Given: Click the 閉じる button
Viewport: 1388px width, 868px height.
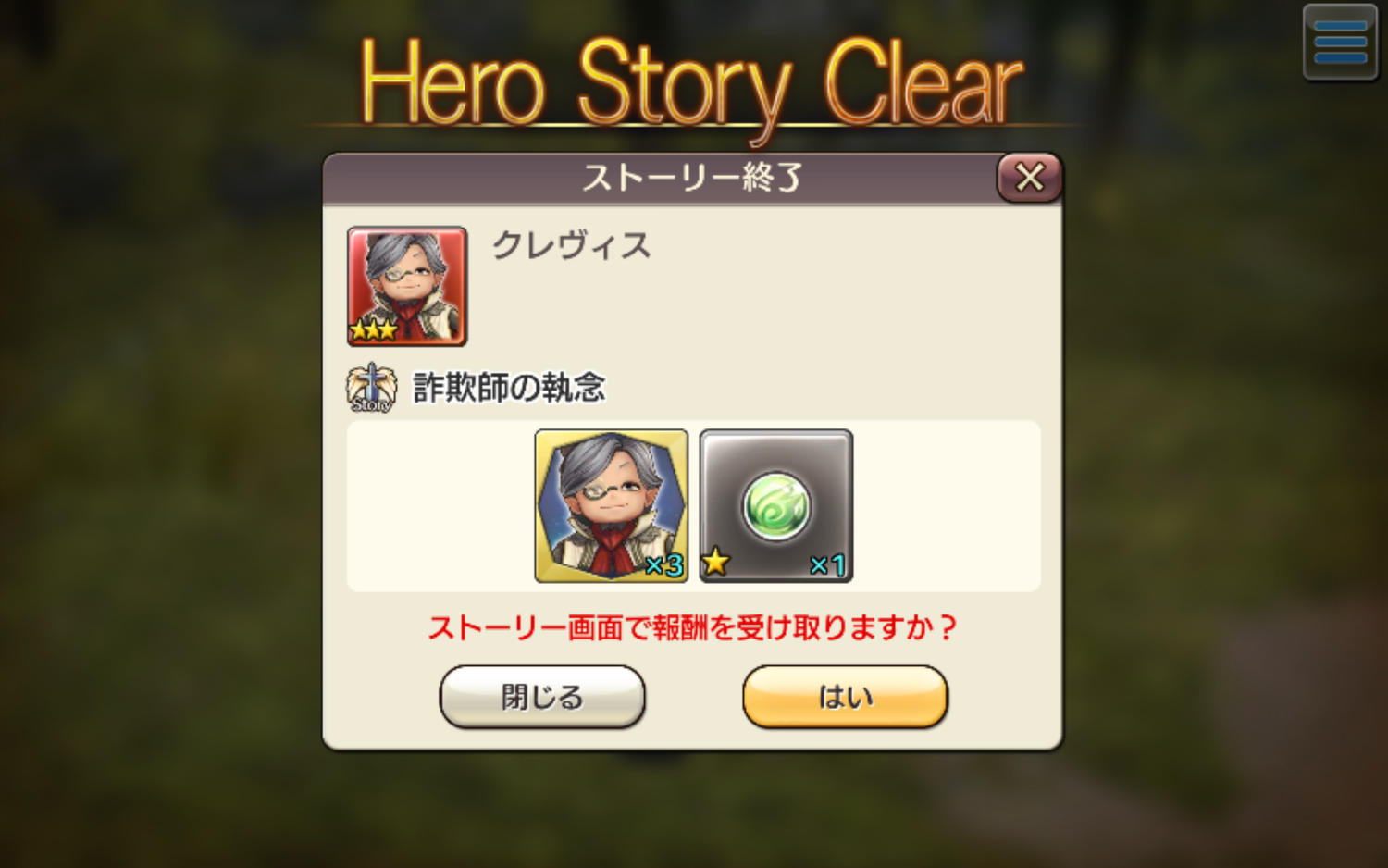Looking at the screenshot, I should (542, 697).
